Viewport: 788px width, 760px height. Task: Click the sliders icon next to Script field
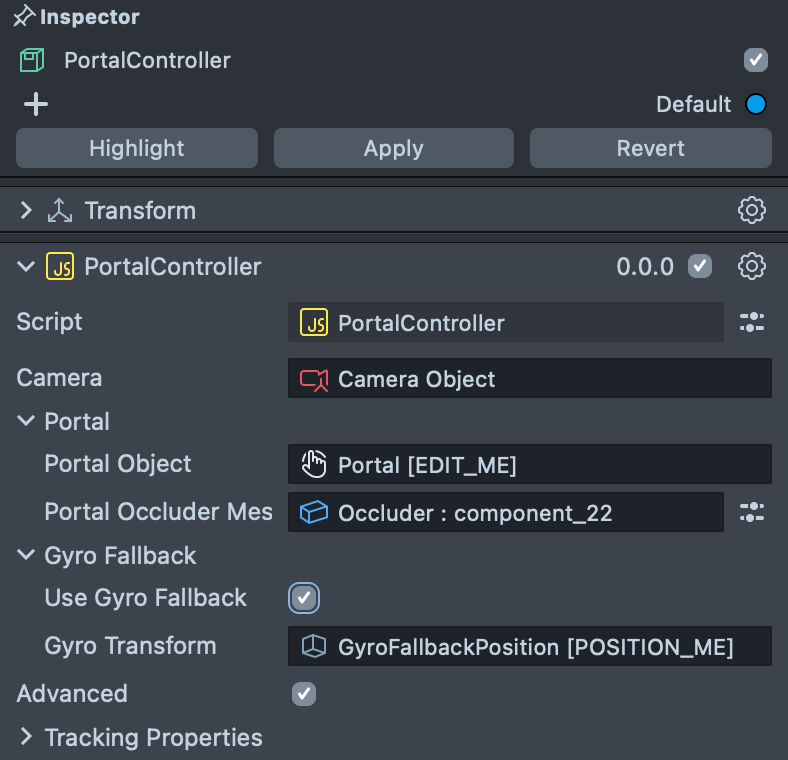(751, 322)
